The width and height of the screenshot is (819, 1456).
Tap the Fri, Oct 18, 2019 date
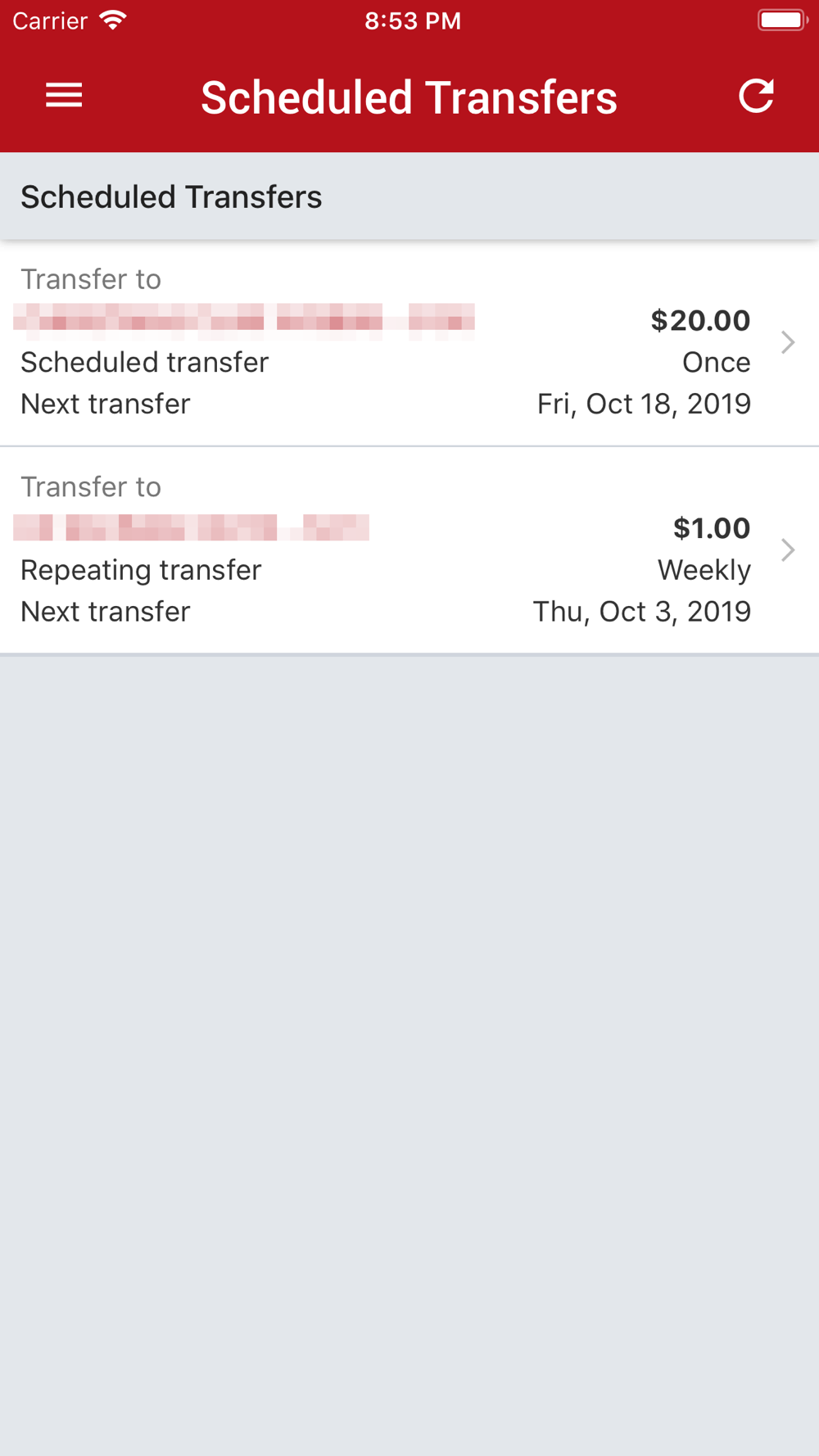tap(644, 404)
